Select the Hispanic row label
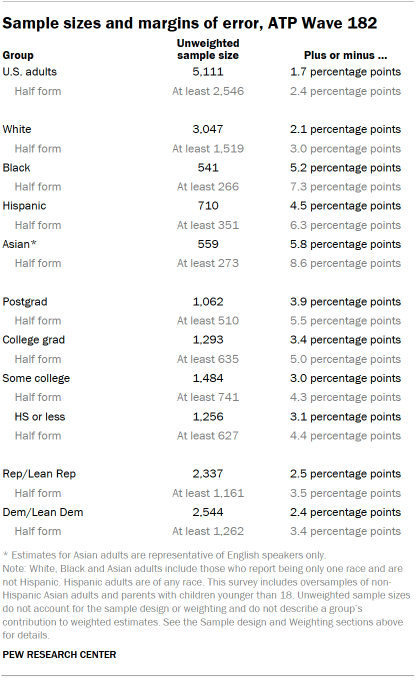420x680 pixels. (x=24, y=206)
